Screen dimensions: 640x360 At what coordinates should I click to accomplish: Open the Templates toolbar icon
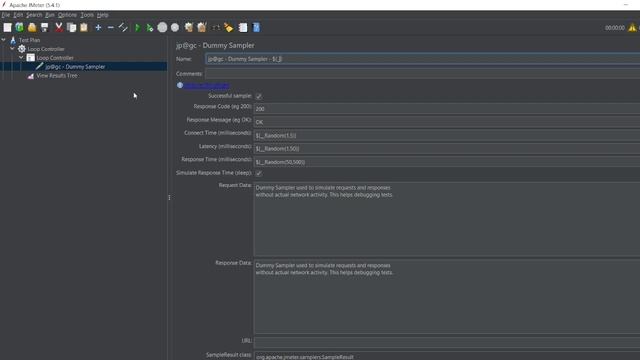pyautogui.click(x=20, y=27)
